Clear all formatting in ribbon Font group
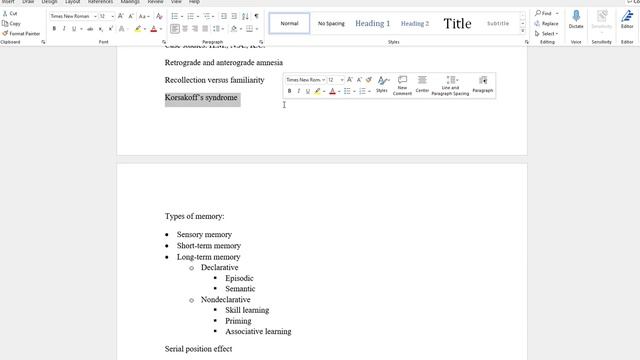Image resolution: width=640 pixels, height=360 pixels. click(x=159, y=16)
